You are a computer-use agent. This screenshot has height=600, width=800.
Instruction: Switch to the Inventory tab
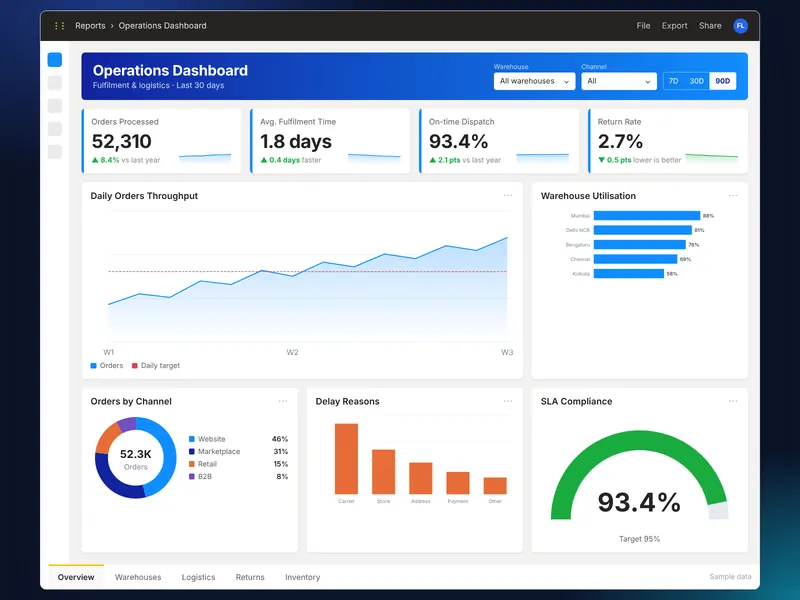point(303,577)
